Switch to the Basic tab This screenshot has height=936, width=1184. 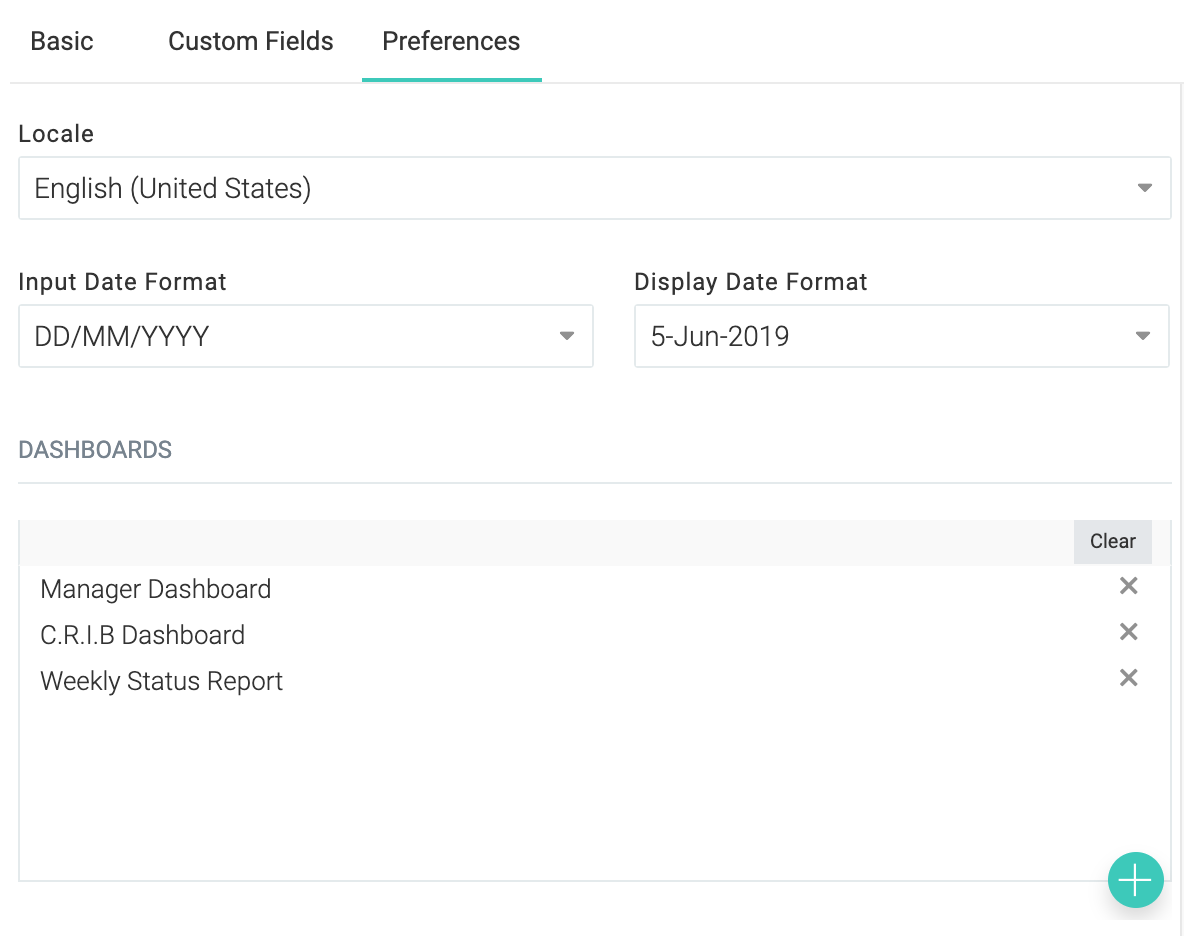62,41
